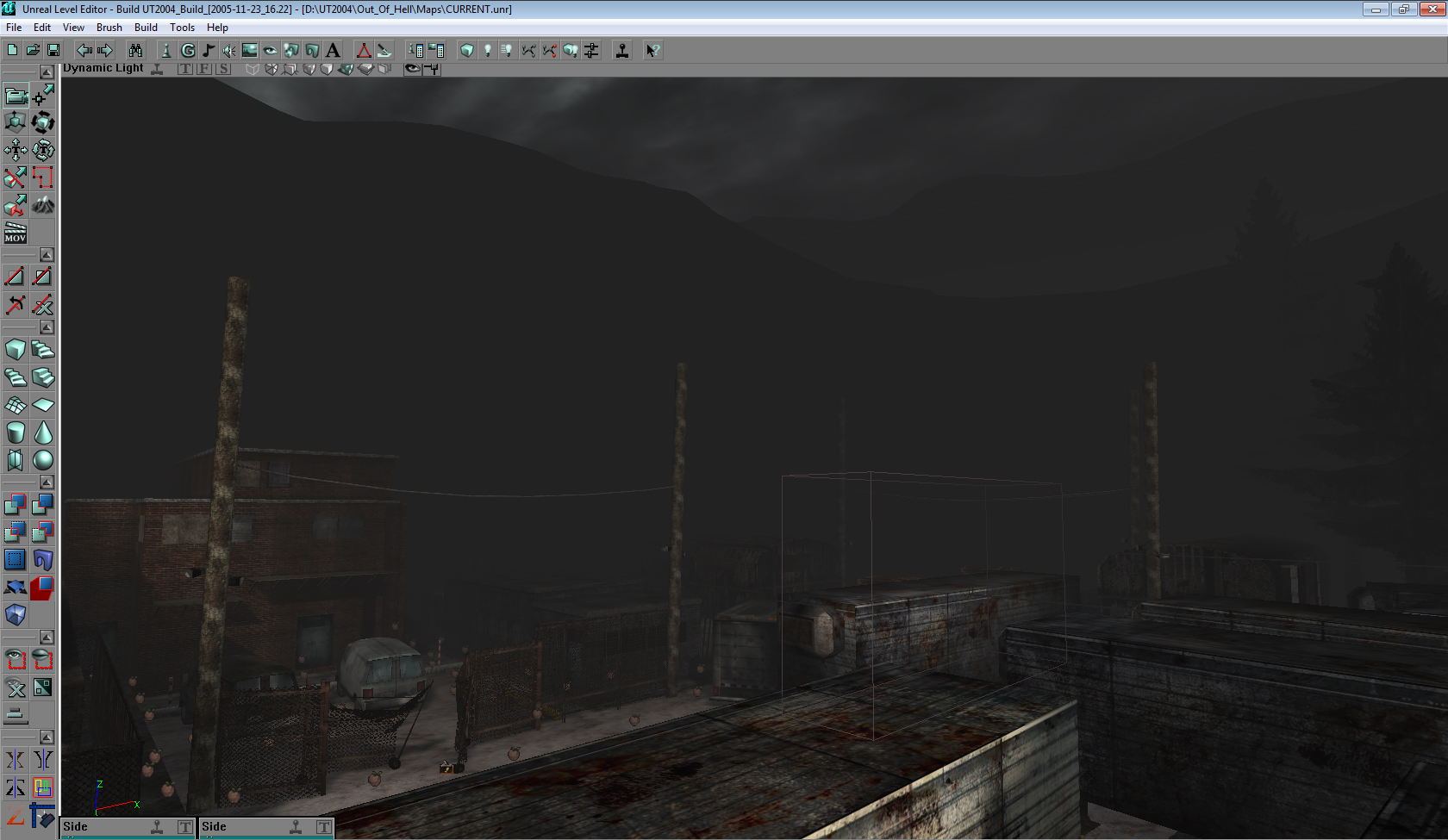Open the Build menu
Screen dimensions: 1448x840
(x=146, y=28)
